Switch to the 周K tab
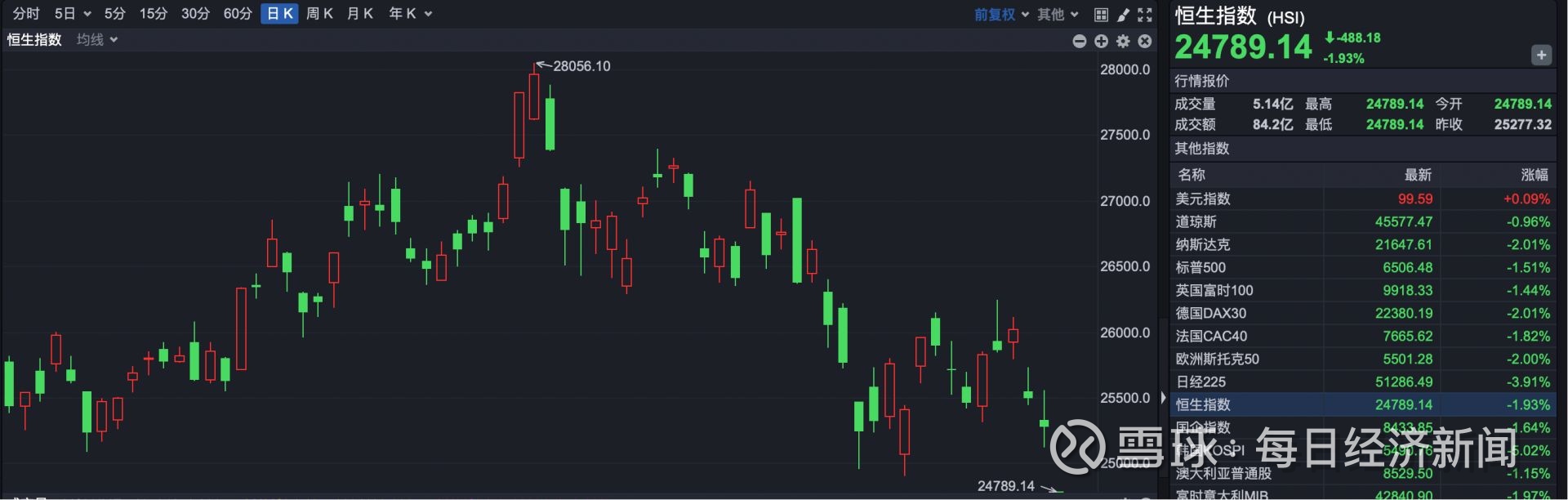Image resolution: width=1568 pixels, height=500 pixels. pos(319,14)
